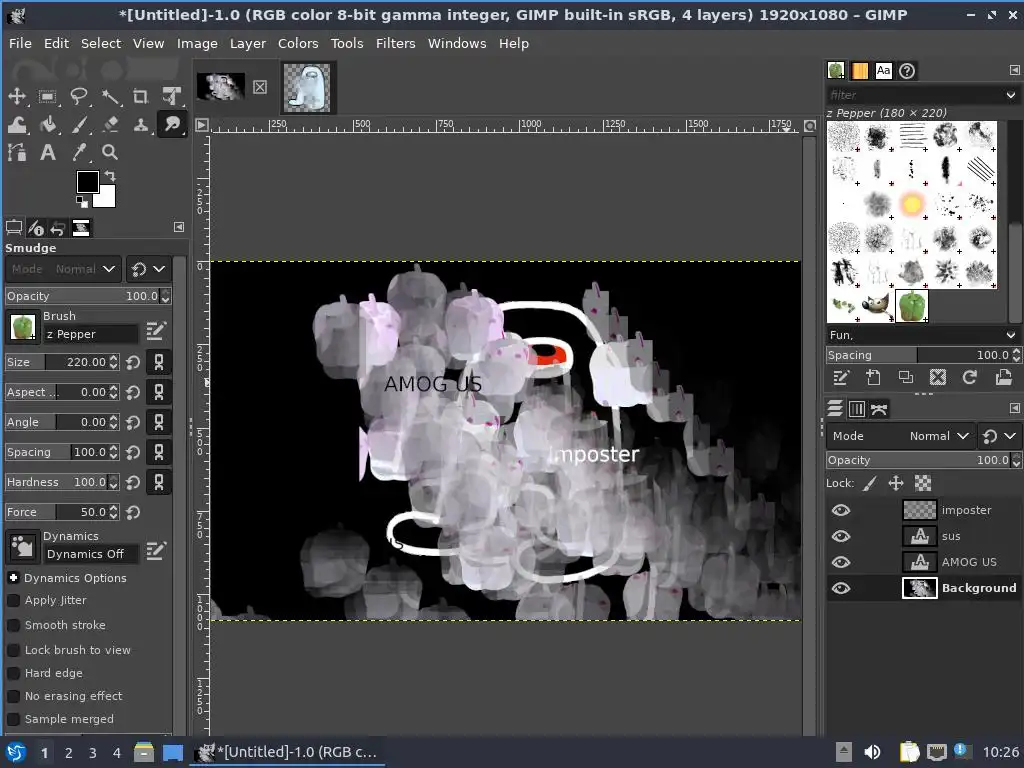Image resolution: width=1024 pixels, height=768 pixels.
Task: Open layers panel configuration menu
Action: (1014, 409)
